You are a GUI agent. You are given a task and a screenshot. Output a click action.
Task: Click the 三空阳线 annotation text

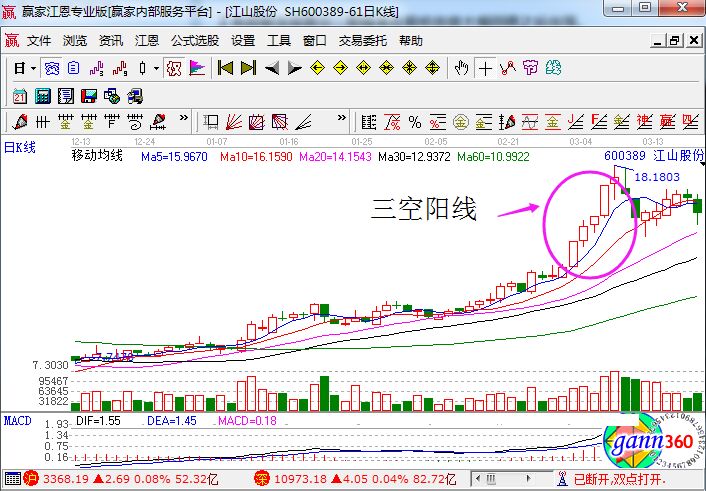click(424, 209)
